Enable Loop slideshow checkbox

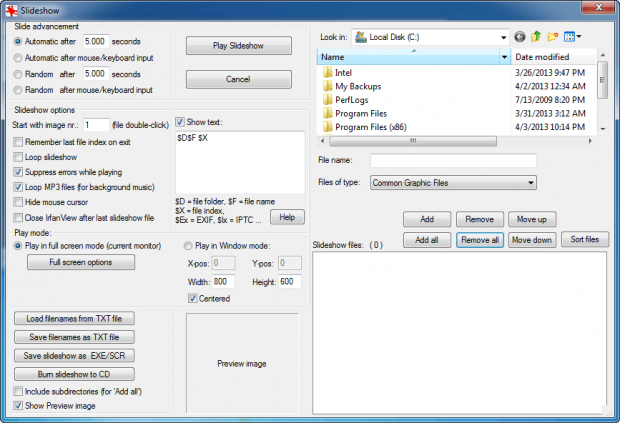18,157
